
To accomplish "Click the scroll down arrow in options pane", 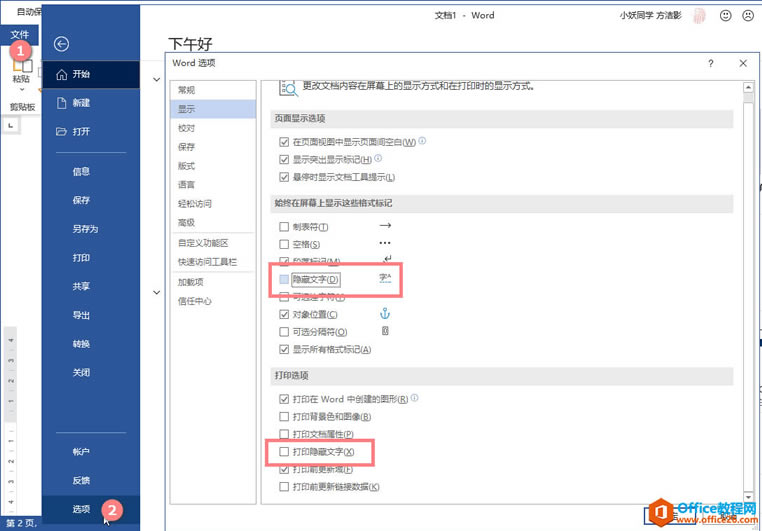I will (748, 497).
